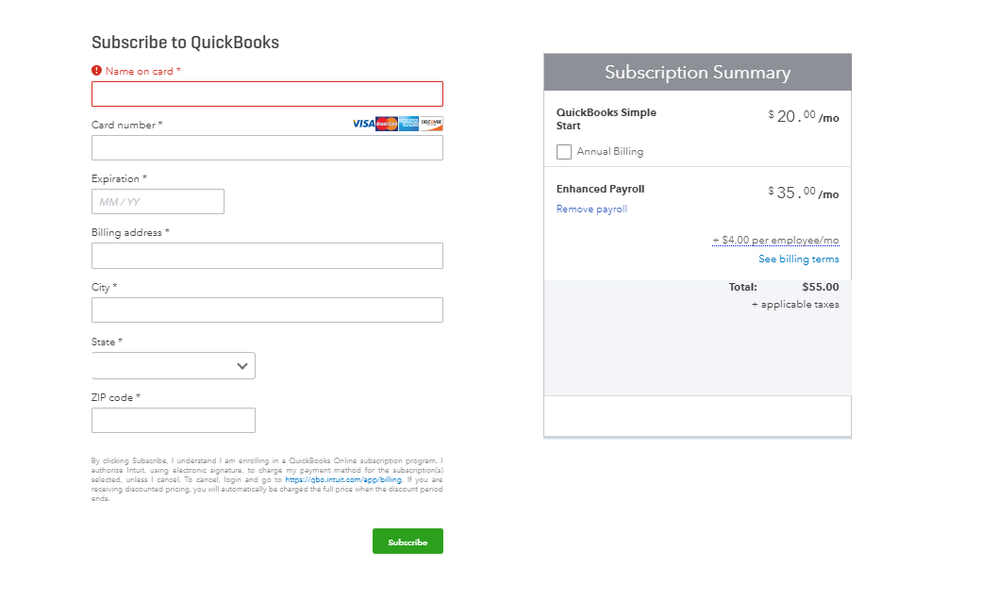Click the Billing address input box

(267, 256)
